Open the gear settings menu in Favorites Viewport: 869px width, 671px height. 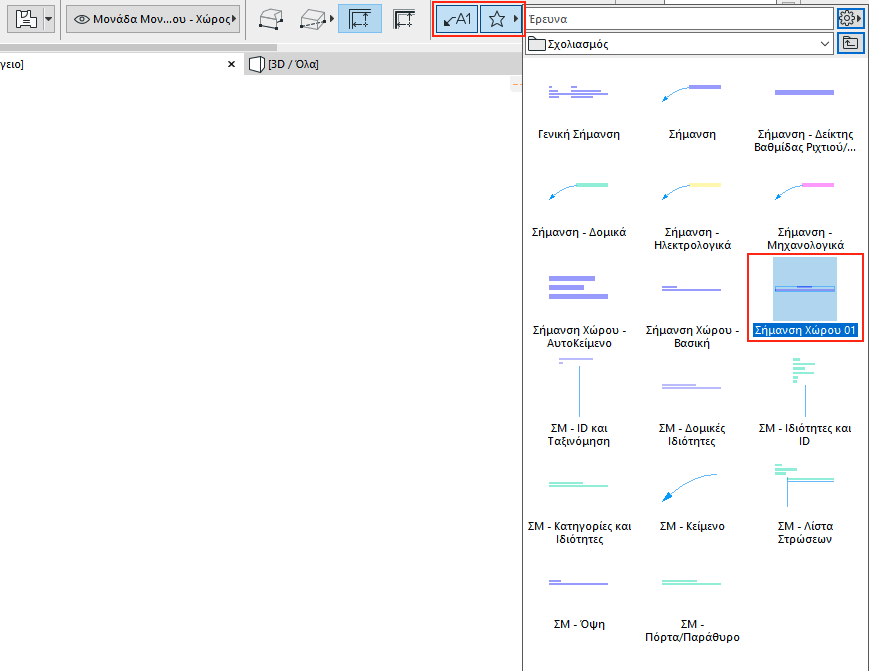tap(850, 19)
